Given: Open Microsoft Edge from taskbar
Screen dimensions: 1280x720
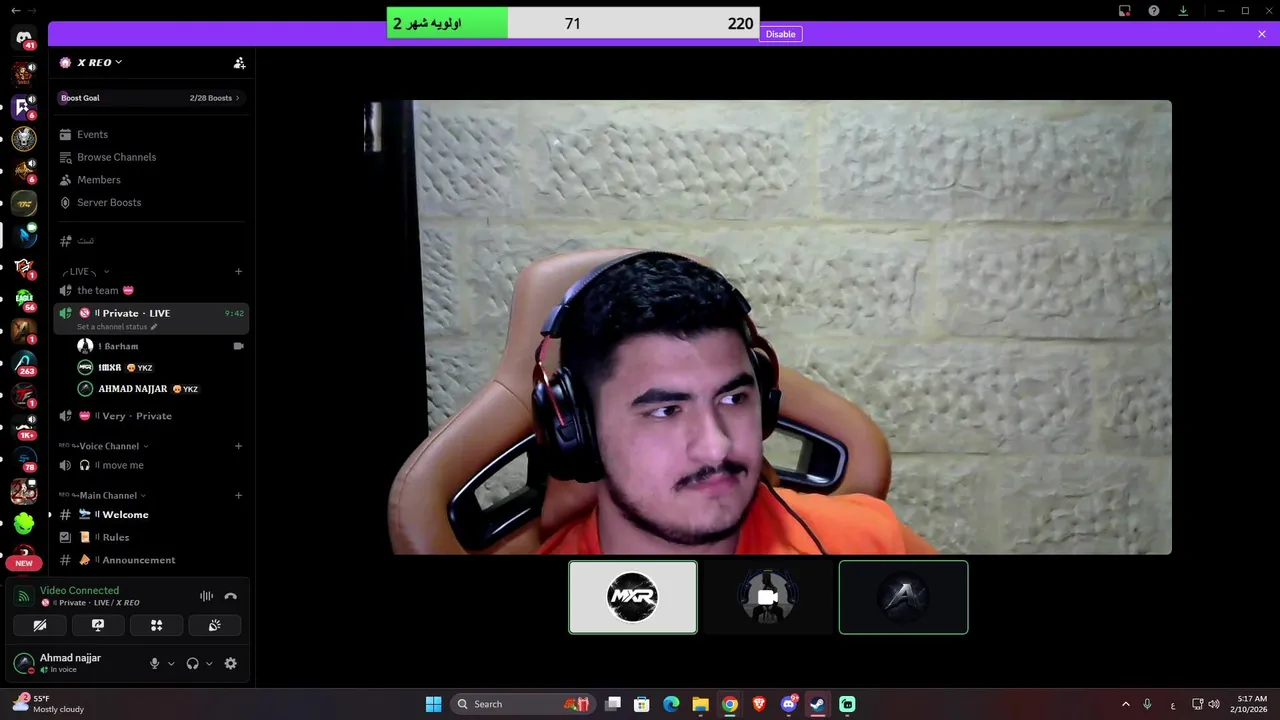Looking at the screenshot, I should point(671,704).
